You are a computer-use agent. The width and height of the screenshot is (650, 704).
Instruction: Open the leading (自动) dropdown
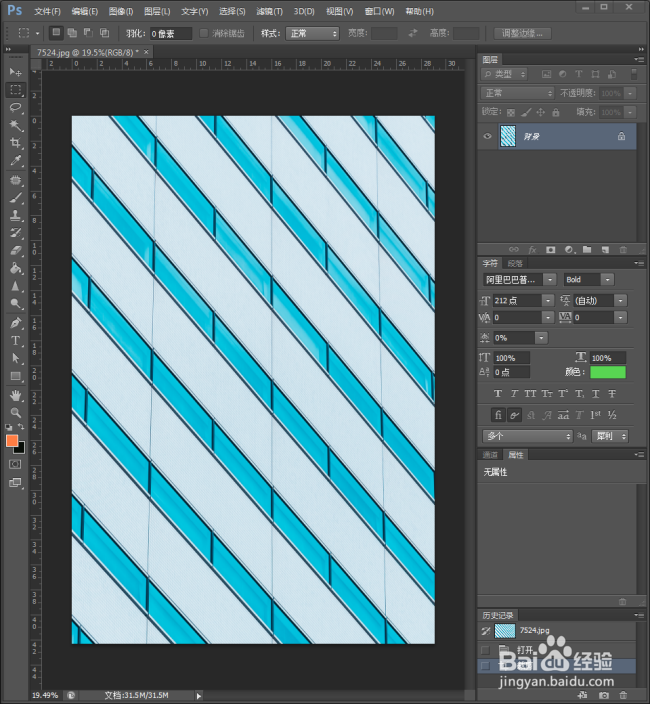(621, 300)
